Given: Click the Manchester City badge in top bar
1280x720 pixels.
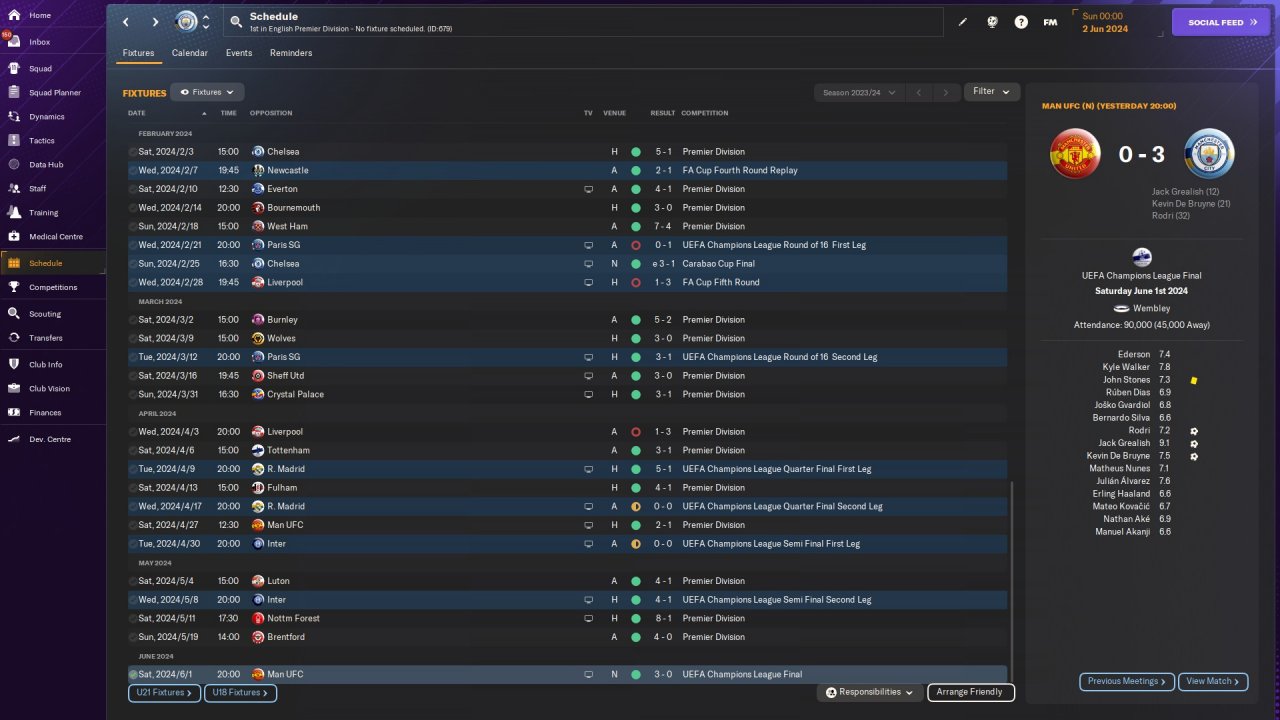Looking at the screenshot, I should [186, 22].
